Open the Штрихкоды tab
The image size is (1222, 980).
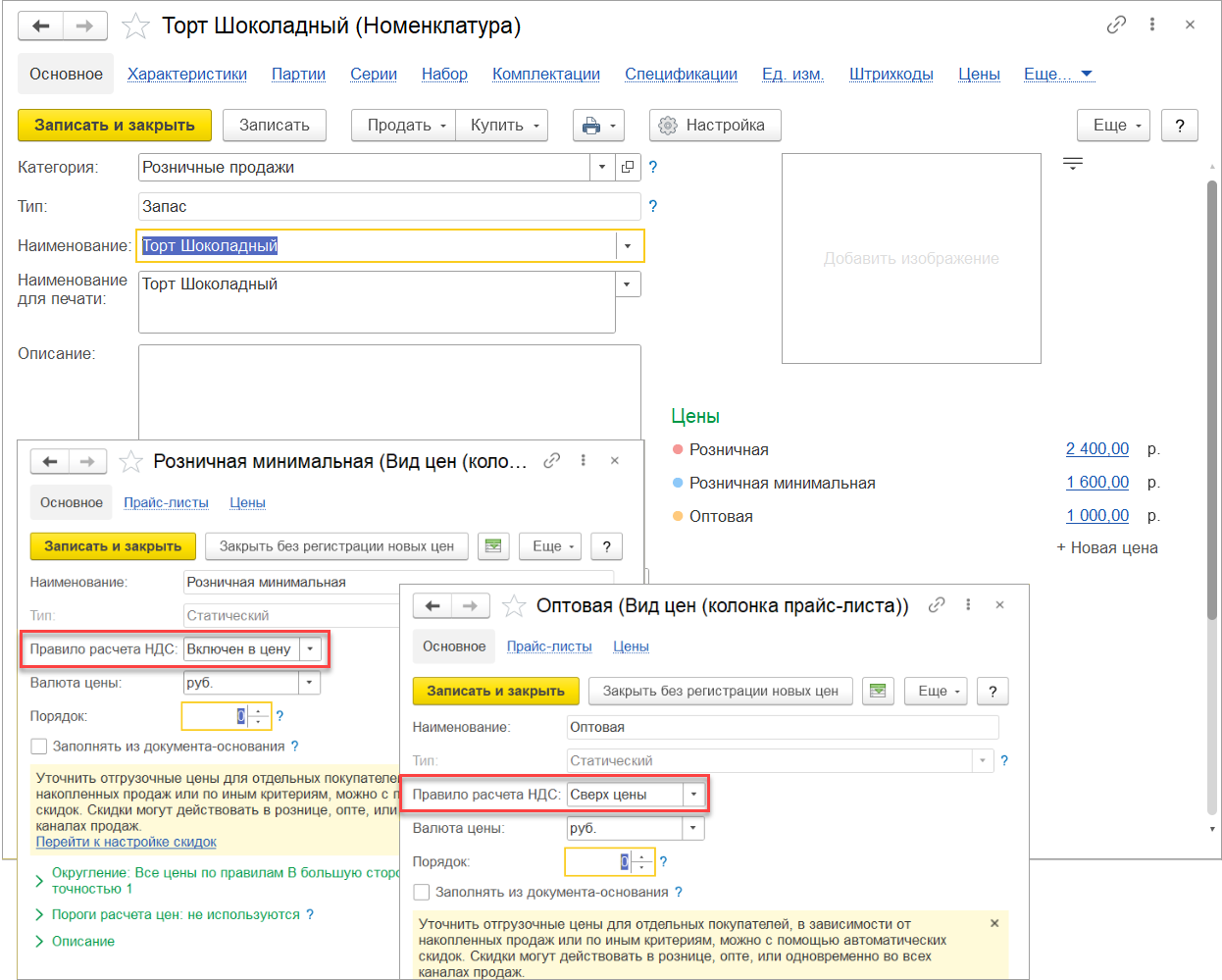pos(891,75)
